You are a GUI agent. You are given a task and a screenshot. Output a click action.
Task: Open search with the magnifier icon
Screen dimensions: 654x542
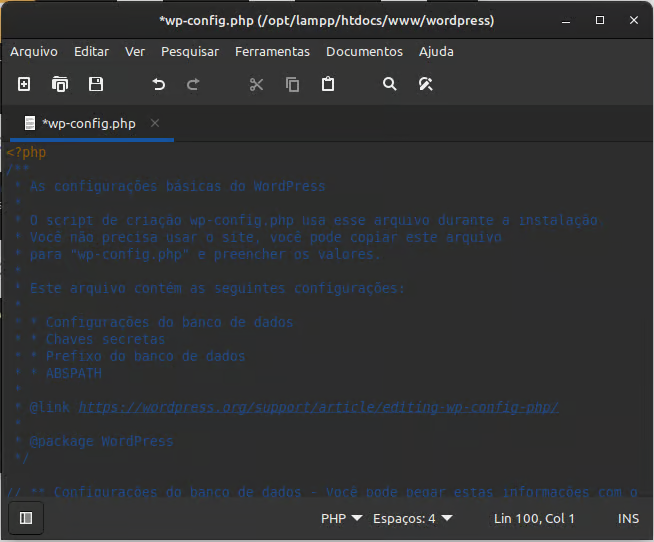(x=390, y=85)
